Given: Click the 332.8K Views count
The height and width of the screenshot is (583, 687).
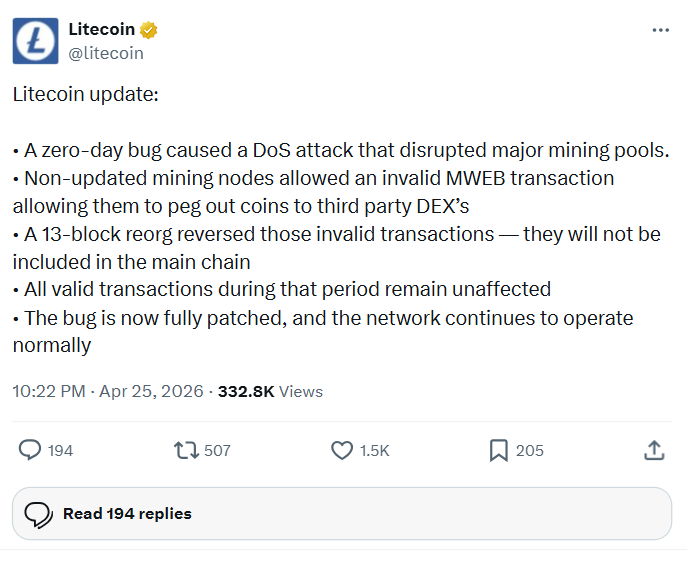Looking at the screenshot, I should (x=270, y=391).
